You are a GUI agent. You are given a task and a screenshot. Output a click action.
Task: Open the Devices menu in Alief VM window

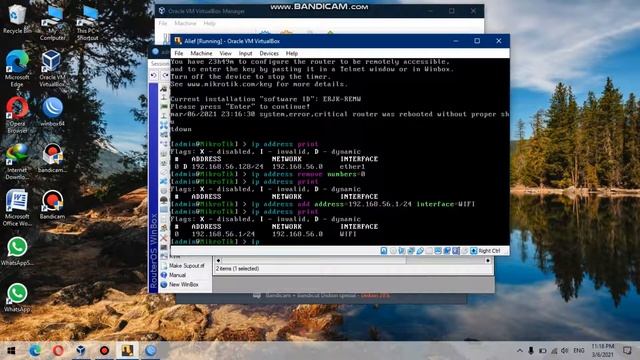[x=269, y=53]
